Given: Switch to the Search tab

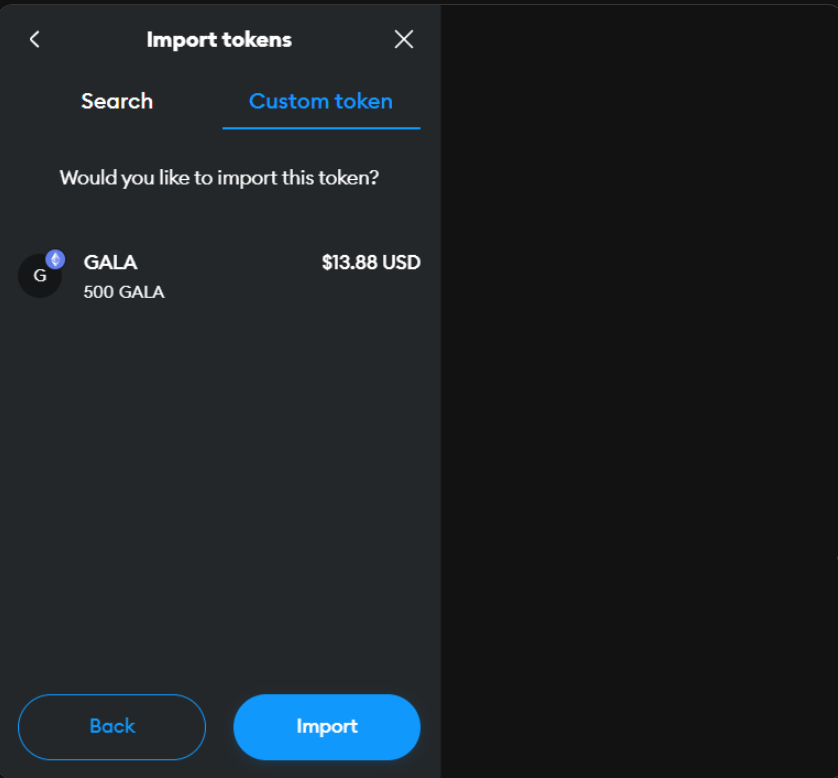Looking at the screenshot, I should click(117, 102).
